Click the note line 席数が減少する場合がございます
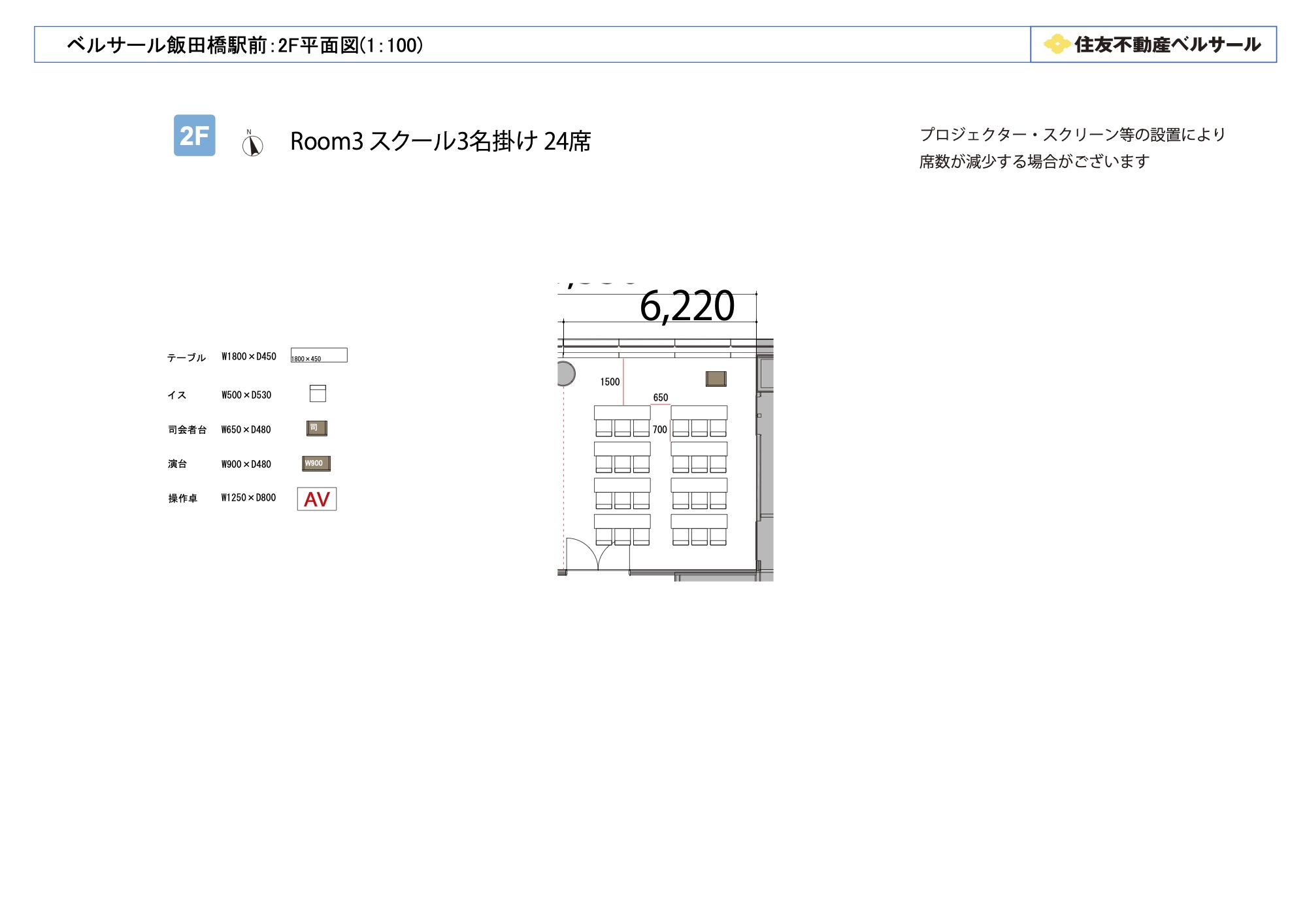The width and height of the screenshot is (1307, 924). [x=1034, y=161]
